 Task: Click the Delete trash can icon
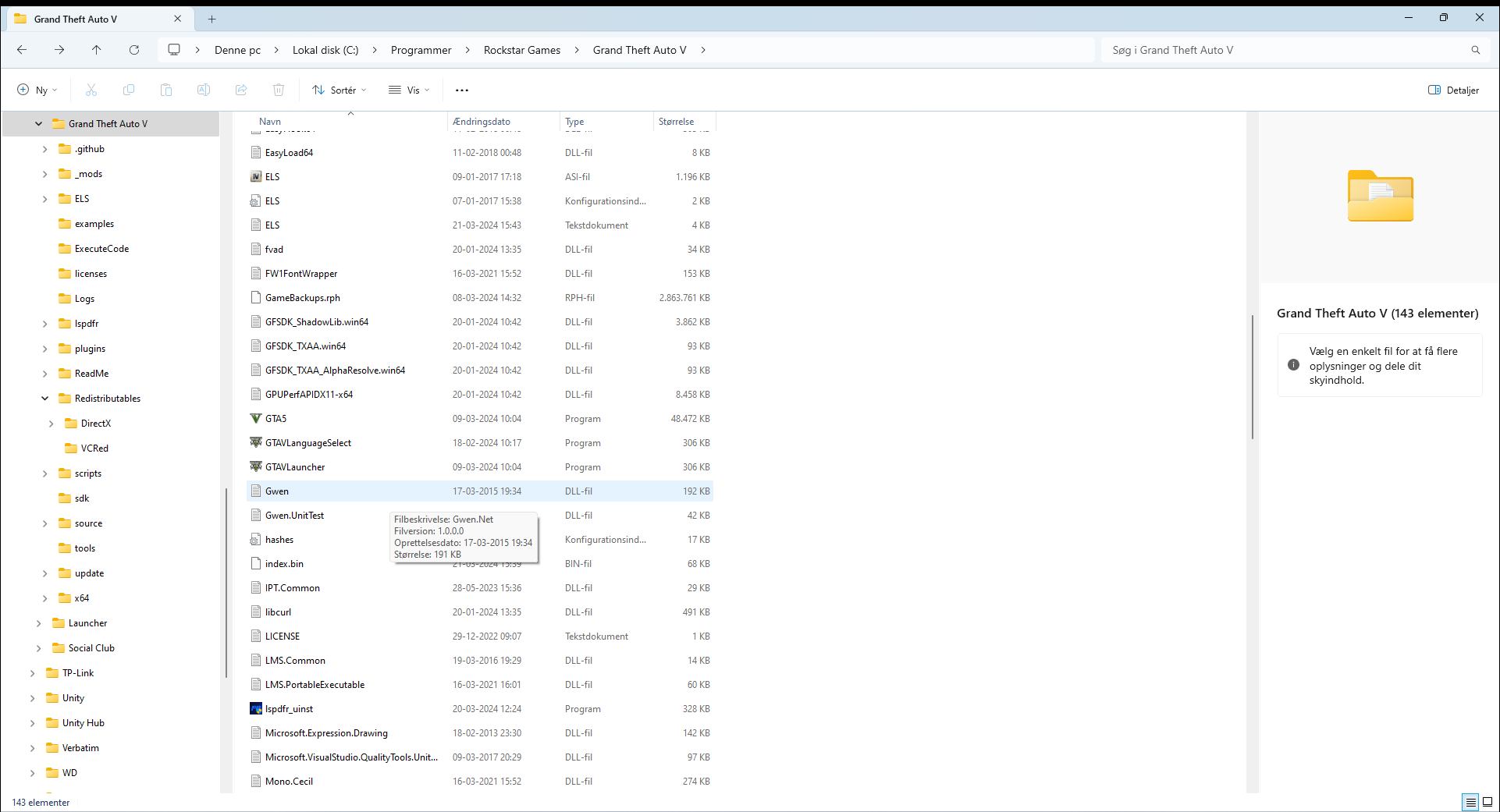[x=279, y=90]
